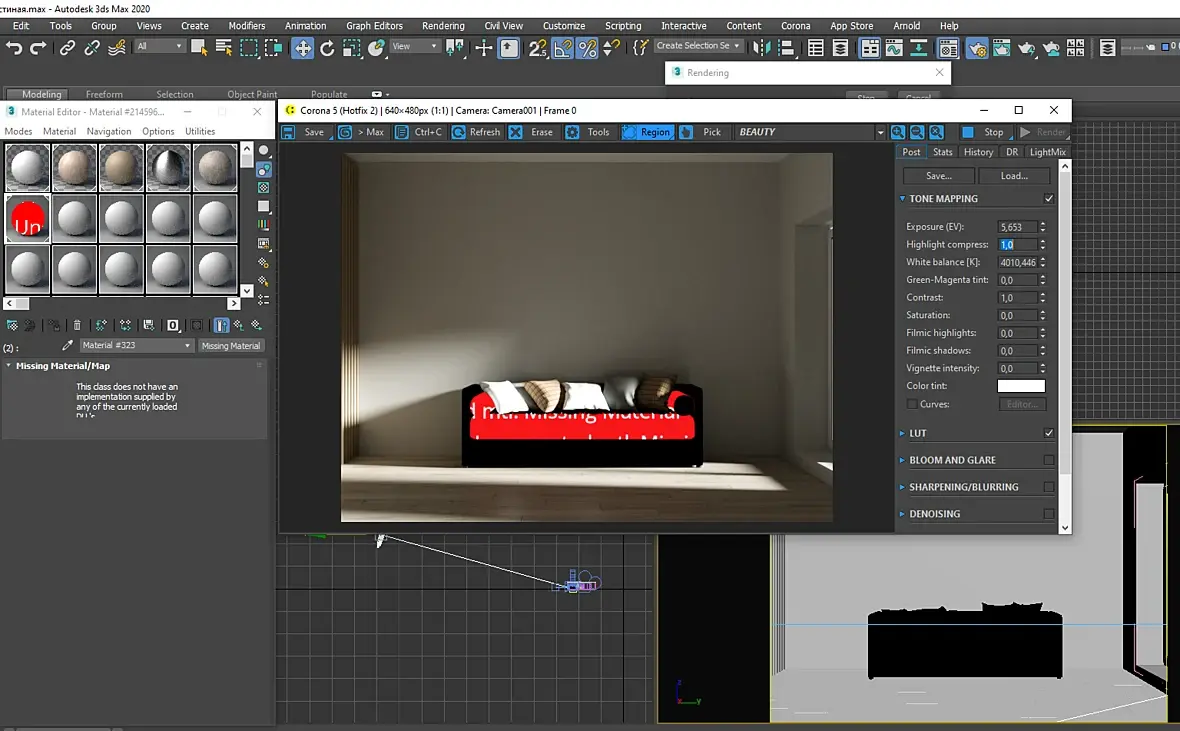
Task: Click the white Color tint swatch
Action: [1021, 386]
